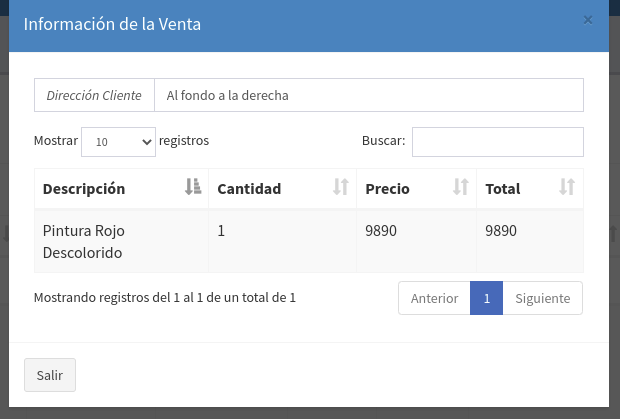The width and height of the screenshot is (620, 419).
Task: Click the sort icon in Descripción column
Action: pyautogui.click(x=193, y=187)
